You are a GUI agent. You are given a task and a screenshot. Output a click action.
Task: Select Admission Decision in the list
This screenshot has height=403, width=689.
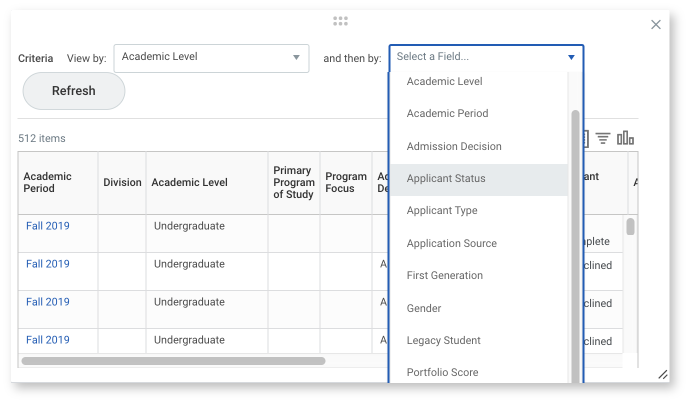(x=479, y=146)
